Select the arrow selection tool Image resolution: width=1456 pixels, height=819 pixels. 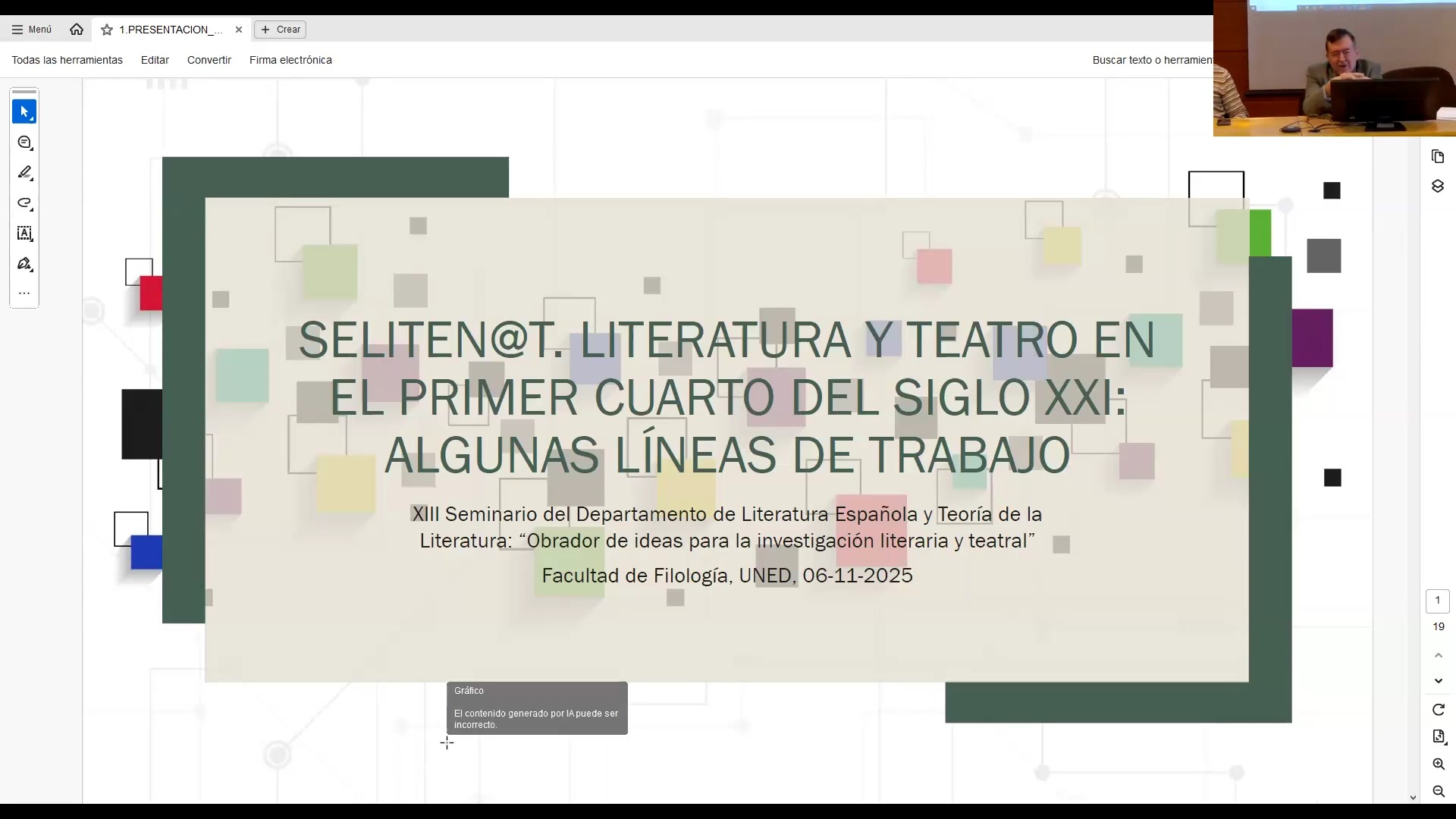pos(24,112)
